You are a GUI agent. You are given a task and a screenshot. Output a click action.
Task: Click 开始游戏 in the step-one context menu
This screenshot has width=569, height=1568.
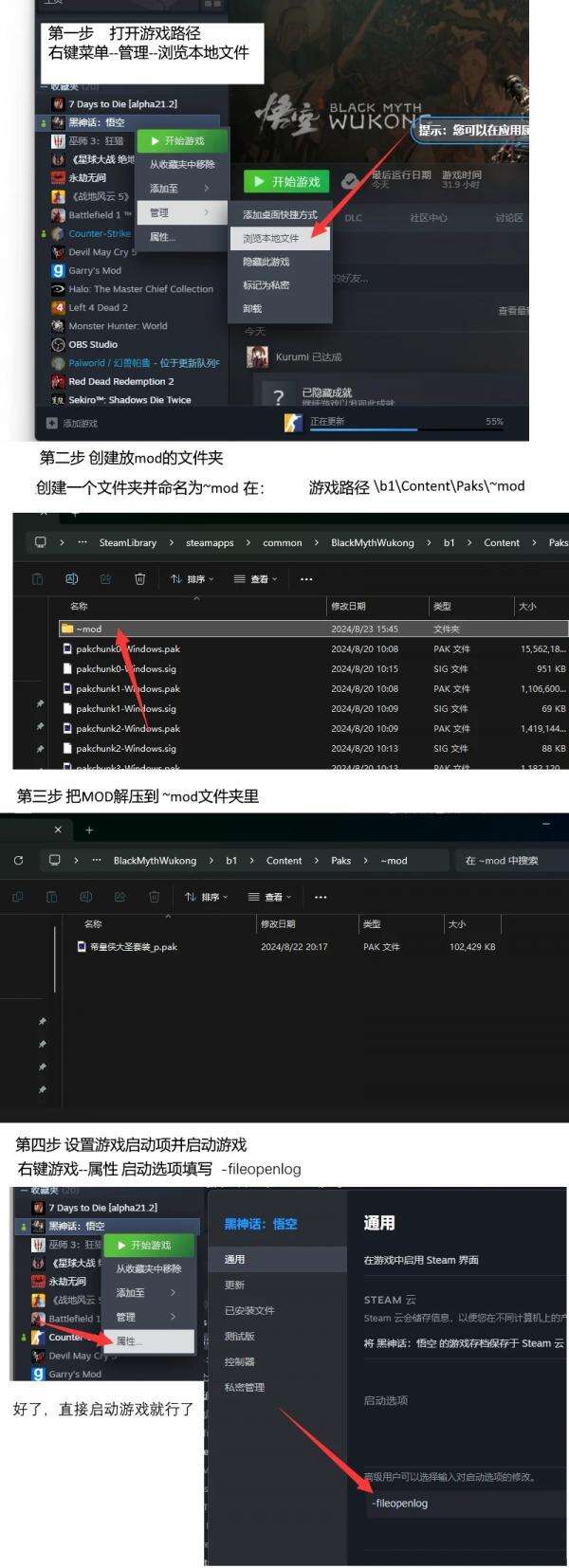coord(183,140)
